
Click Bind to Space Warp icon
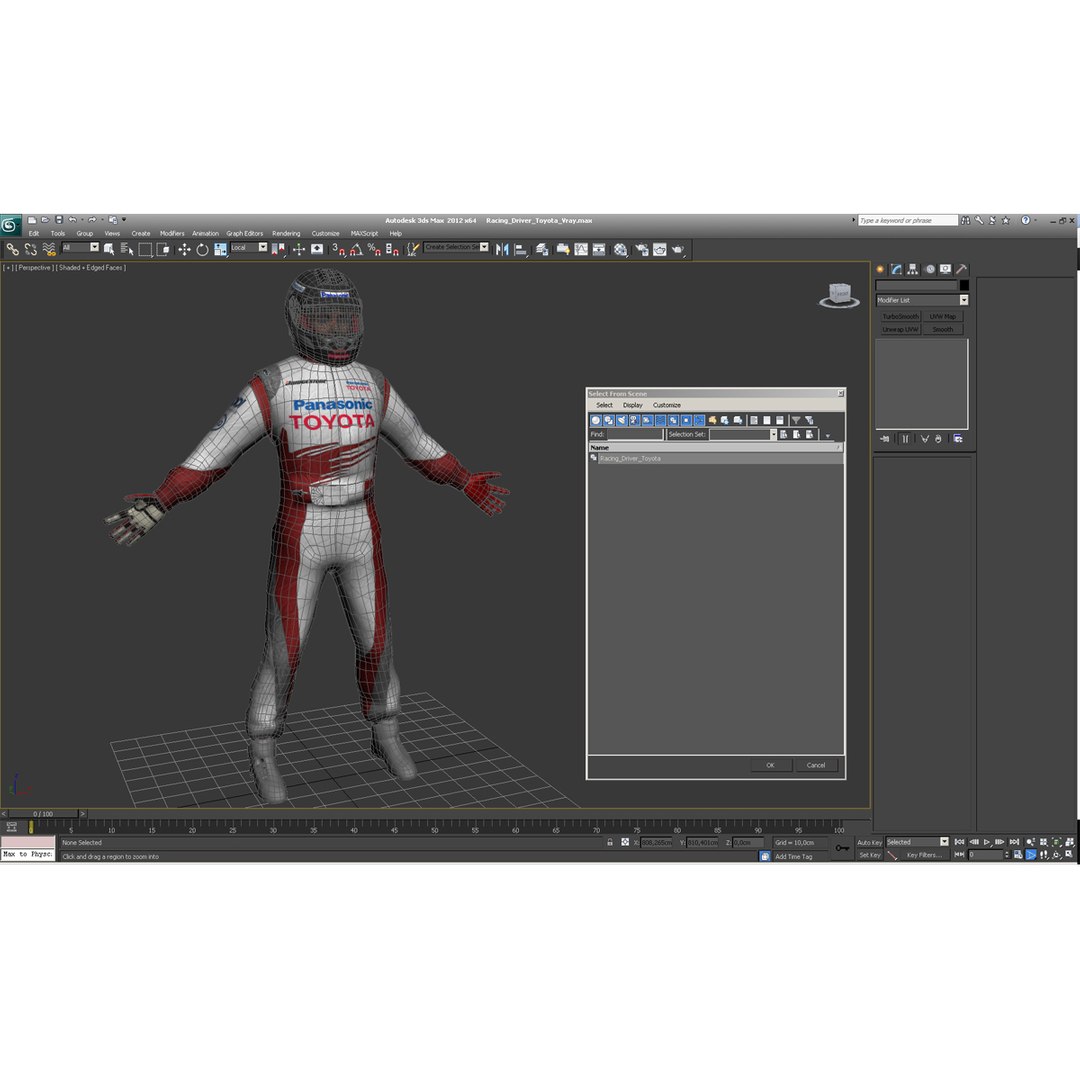pyautogui.click(x=49, y=249)
